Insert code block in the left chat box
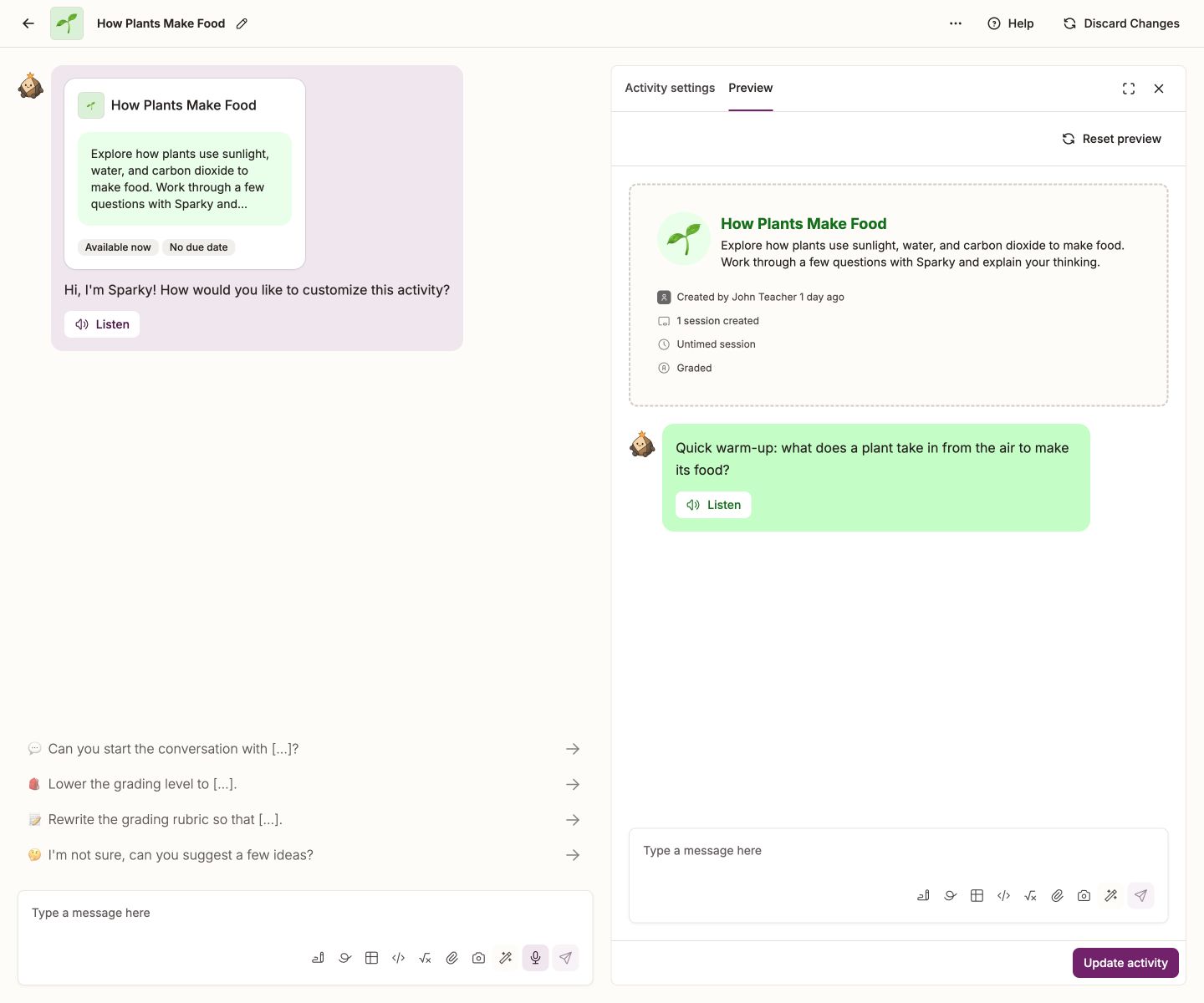 pos(398,958)
